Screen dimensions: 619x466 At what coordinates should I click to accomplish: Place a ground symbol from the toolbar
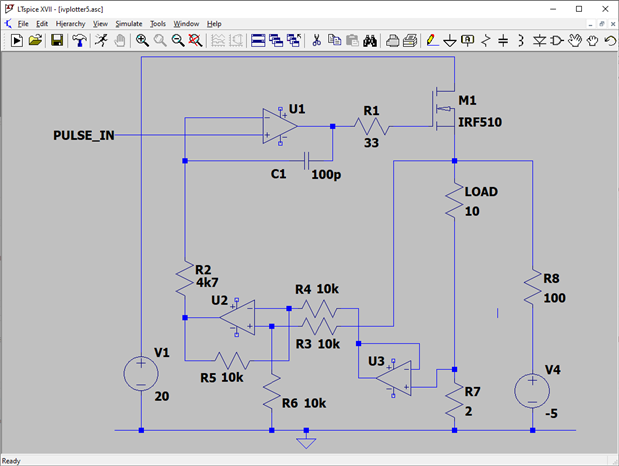[450, 41]
